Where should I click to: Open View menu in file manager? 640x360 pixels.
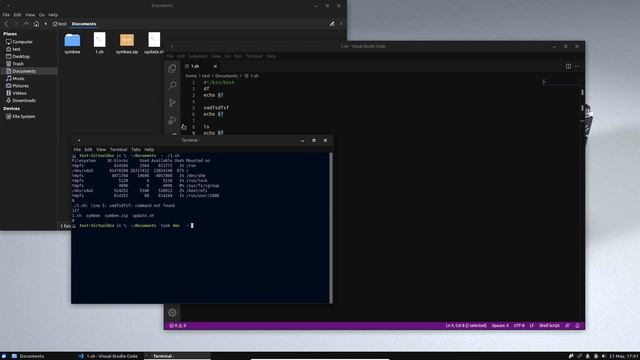(30, 15)
